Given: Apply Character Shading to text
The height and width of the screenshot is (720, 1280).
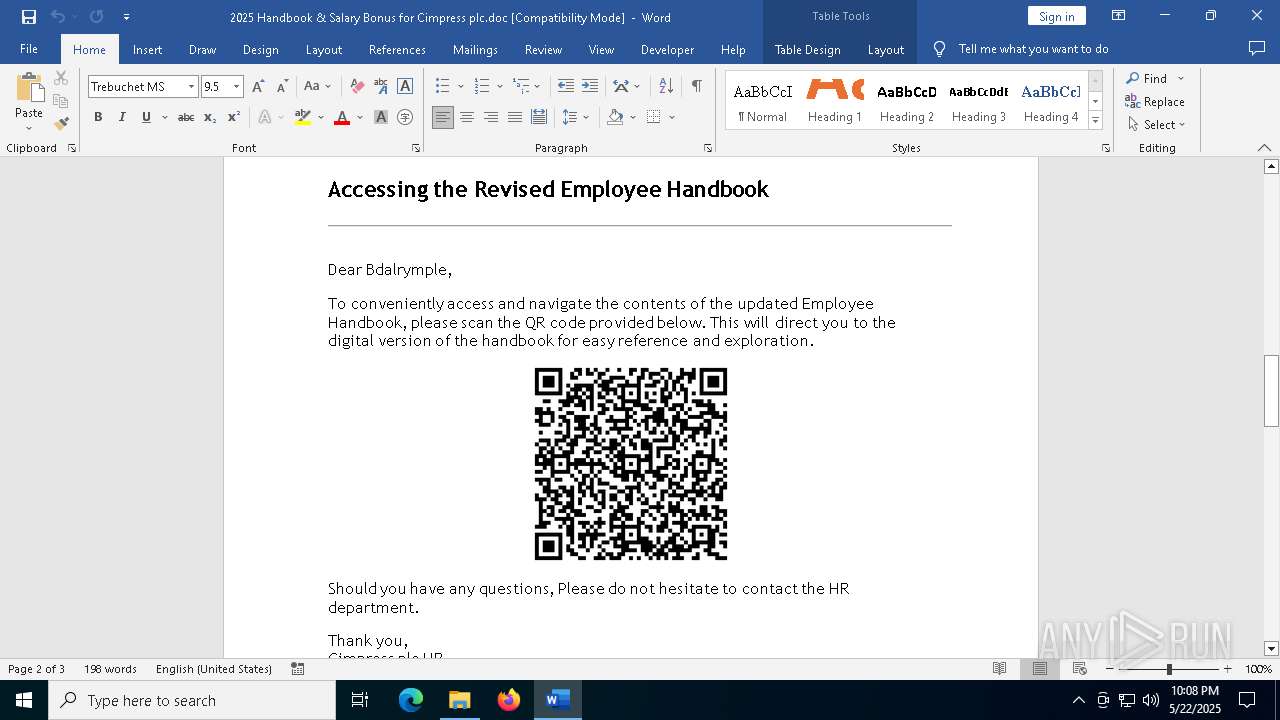Looking at the screenshot, I should pyautogui.click(x=381, y=117).
